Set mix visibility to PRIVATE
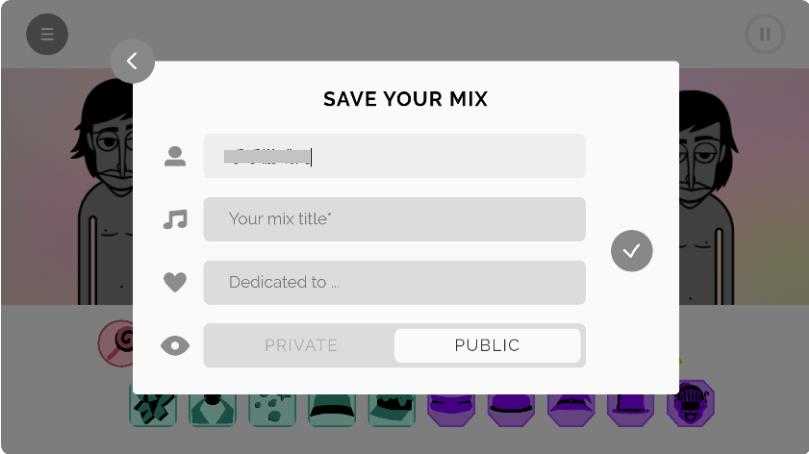 301,345
